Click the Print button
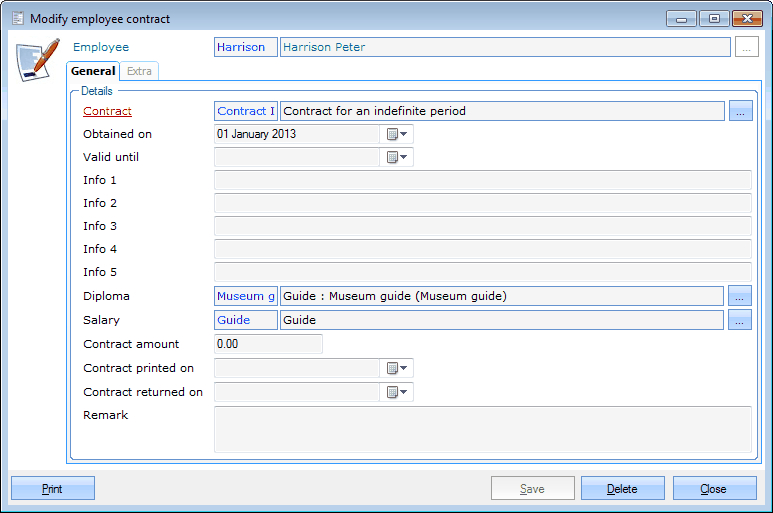The width and height of the screenshot is (773, 513). pyautogui.click(x=53, y=489)
